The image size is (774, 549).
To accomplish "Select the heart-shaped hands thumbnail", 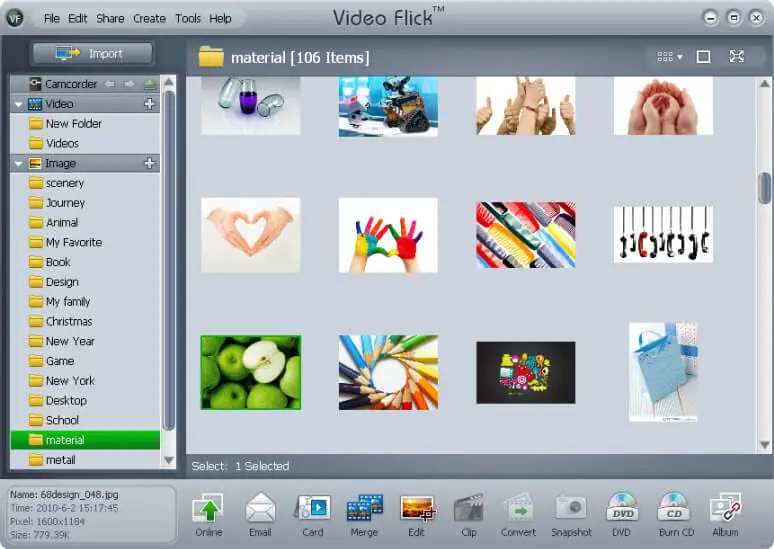I will point(251,235).
